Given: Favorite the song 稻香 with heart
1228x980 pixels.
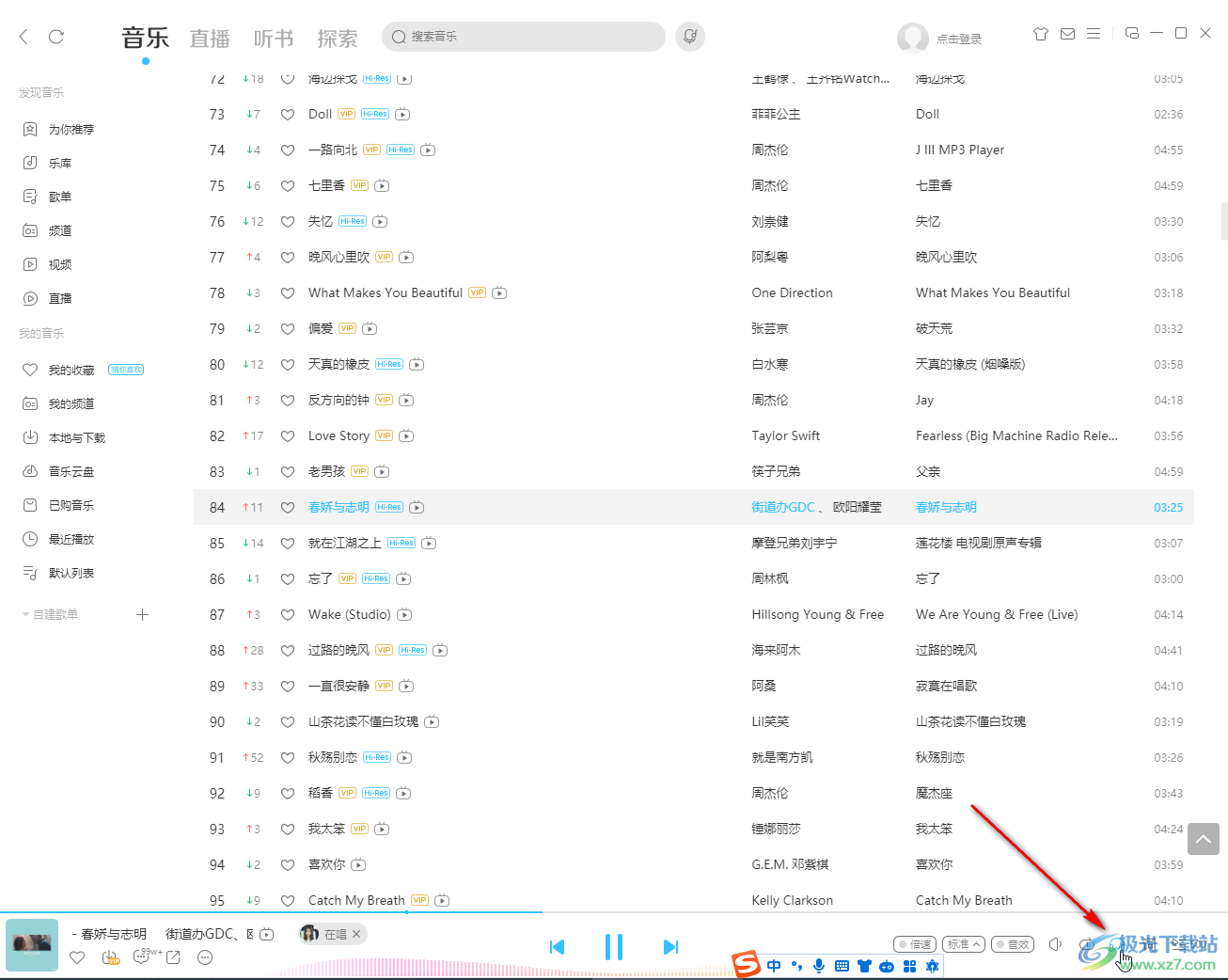Looking at the screenshot, I should point(288,794).
